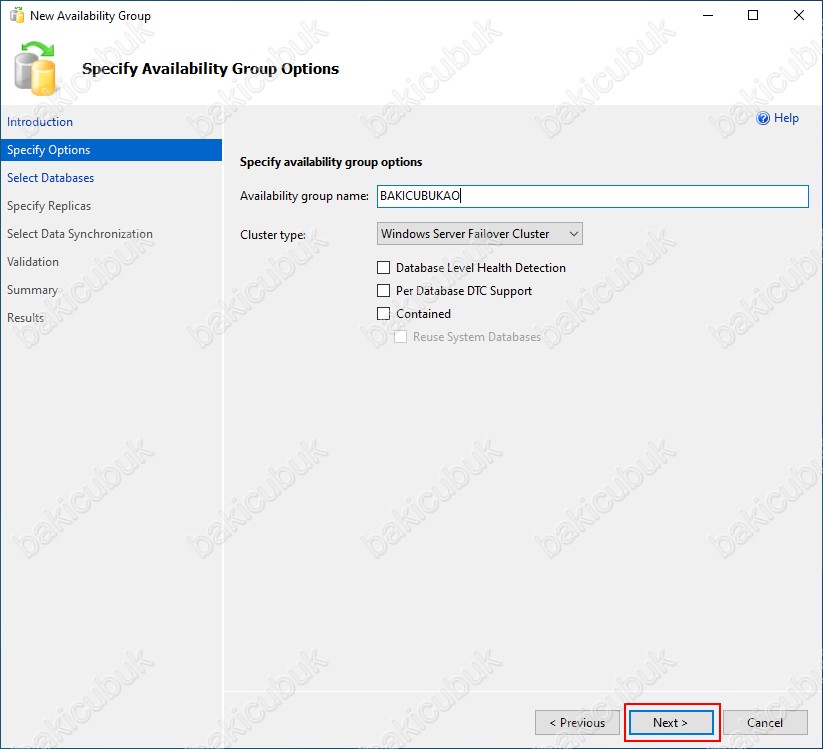
Task: Focus the Availability group name field
Action: (593, 196)
